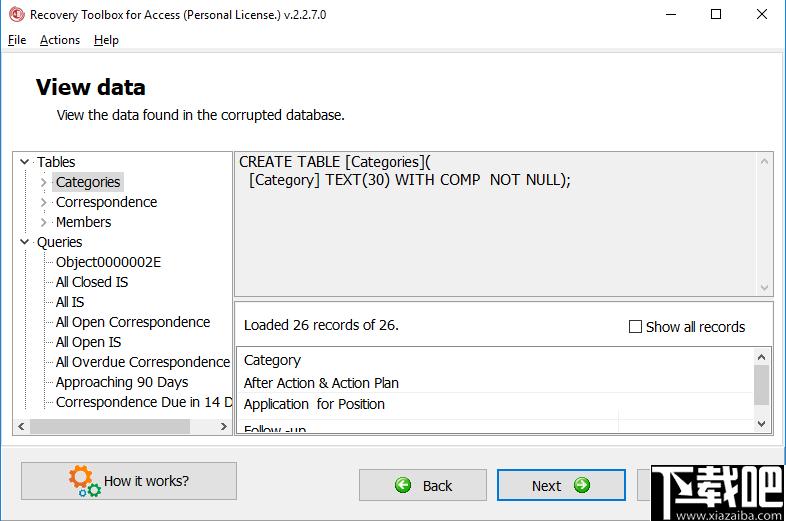Image resolution: width=786 pixels, height=521 pixels.
Task: Select the All Open IS query
Action: [88, 342]
